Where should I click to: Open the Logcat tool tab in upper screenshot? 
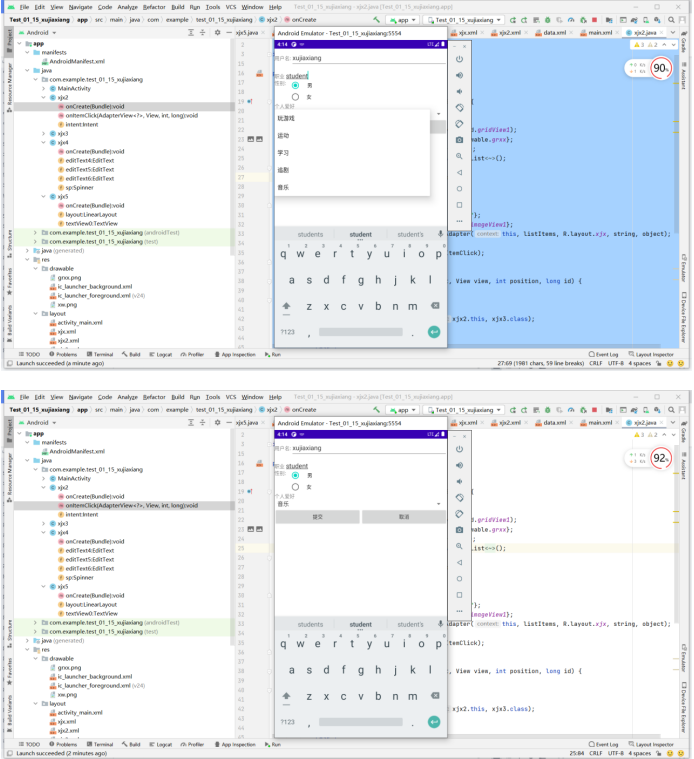[161, 354]
